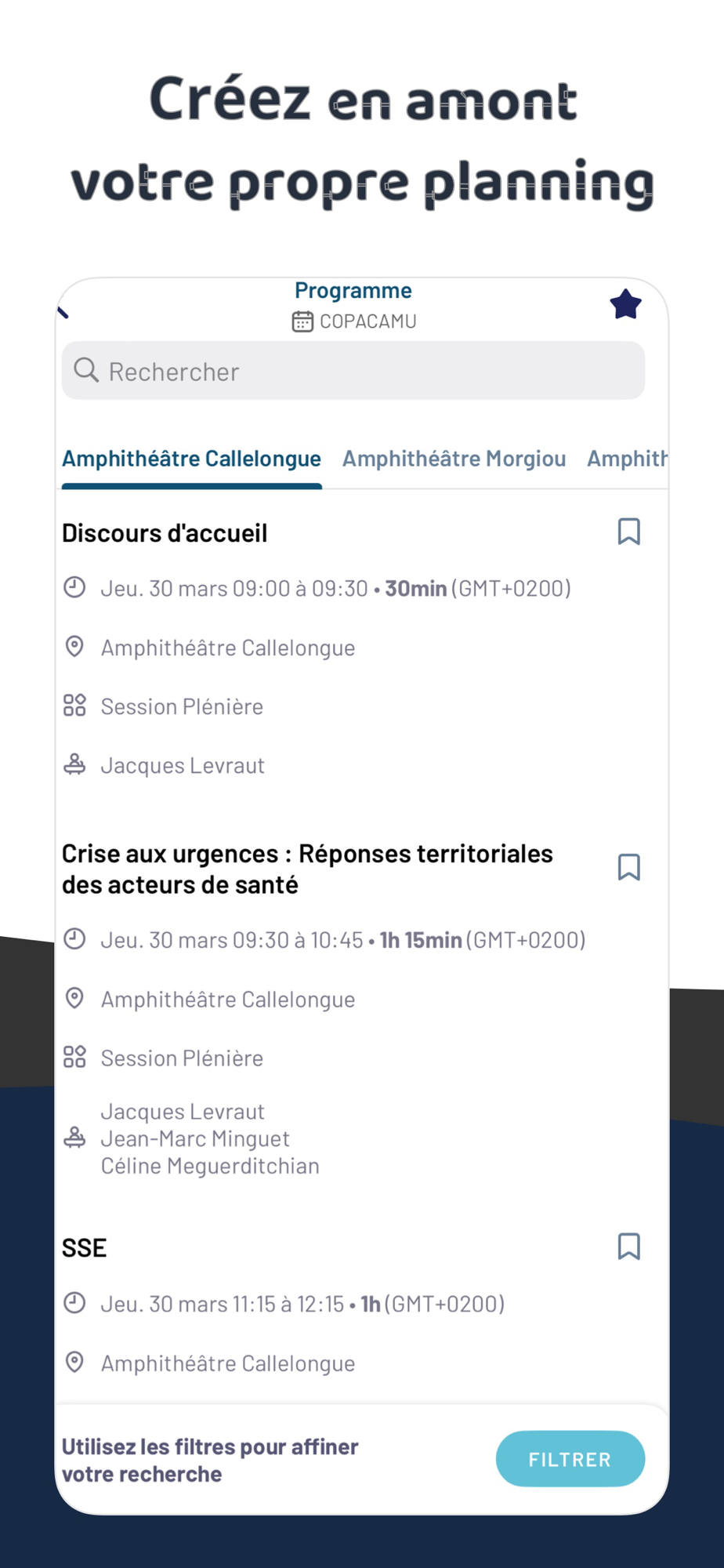Open Crise aux urgences session title
724x1568 pixels.
(307, 869)
